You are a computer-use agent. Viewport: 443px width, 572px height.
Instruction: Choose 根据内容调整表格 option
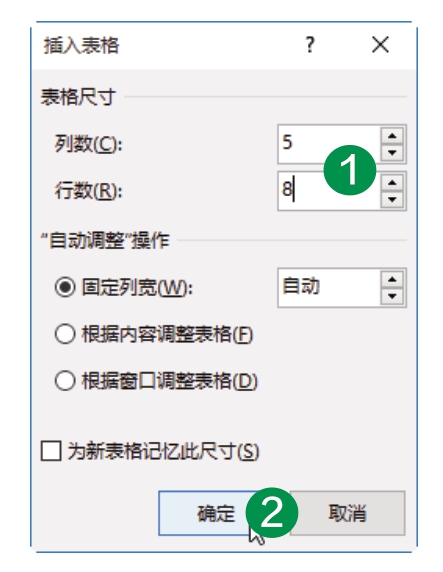(65, 334)
